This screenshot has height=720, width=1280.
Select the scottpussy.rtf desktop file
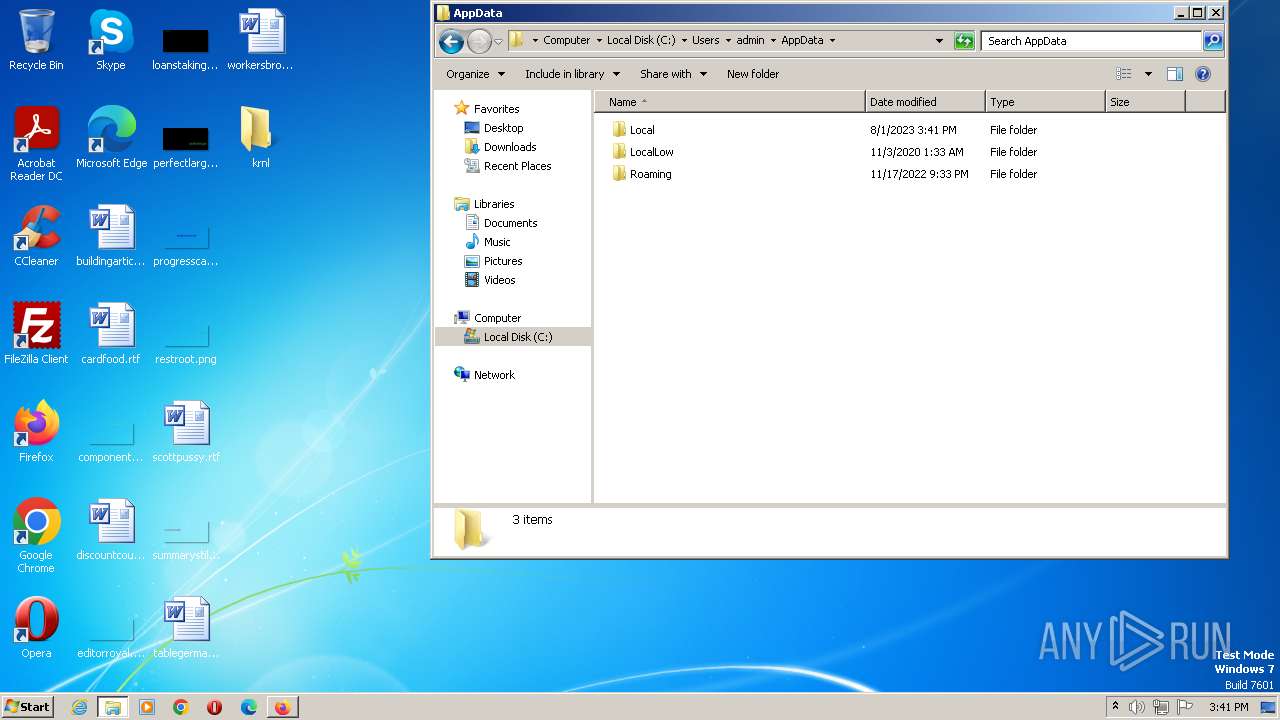186,432
